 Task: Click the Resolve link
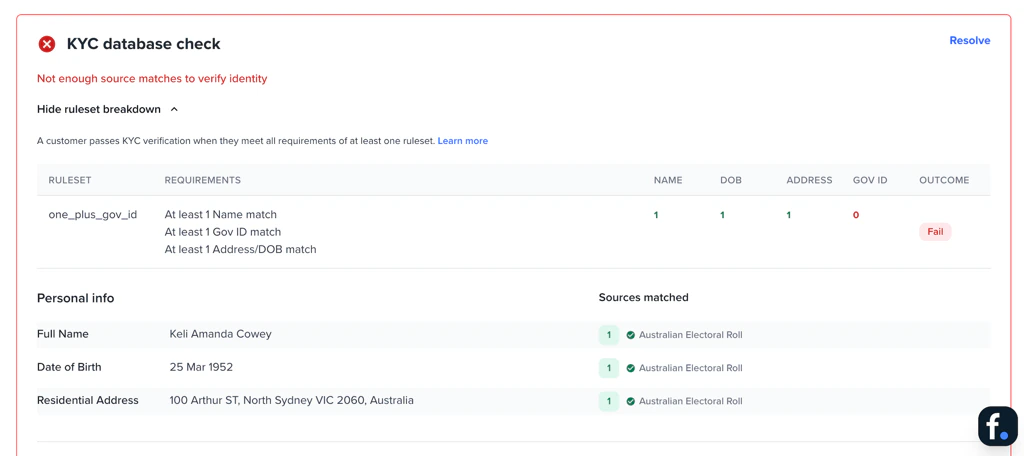(970, 41)
